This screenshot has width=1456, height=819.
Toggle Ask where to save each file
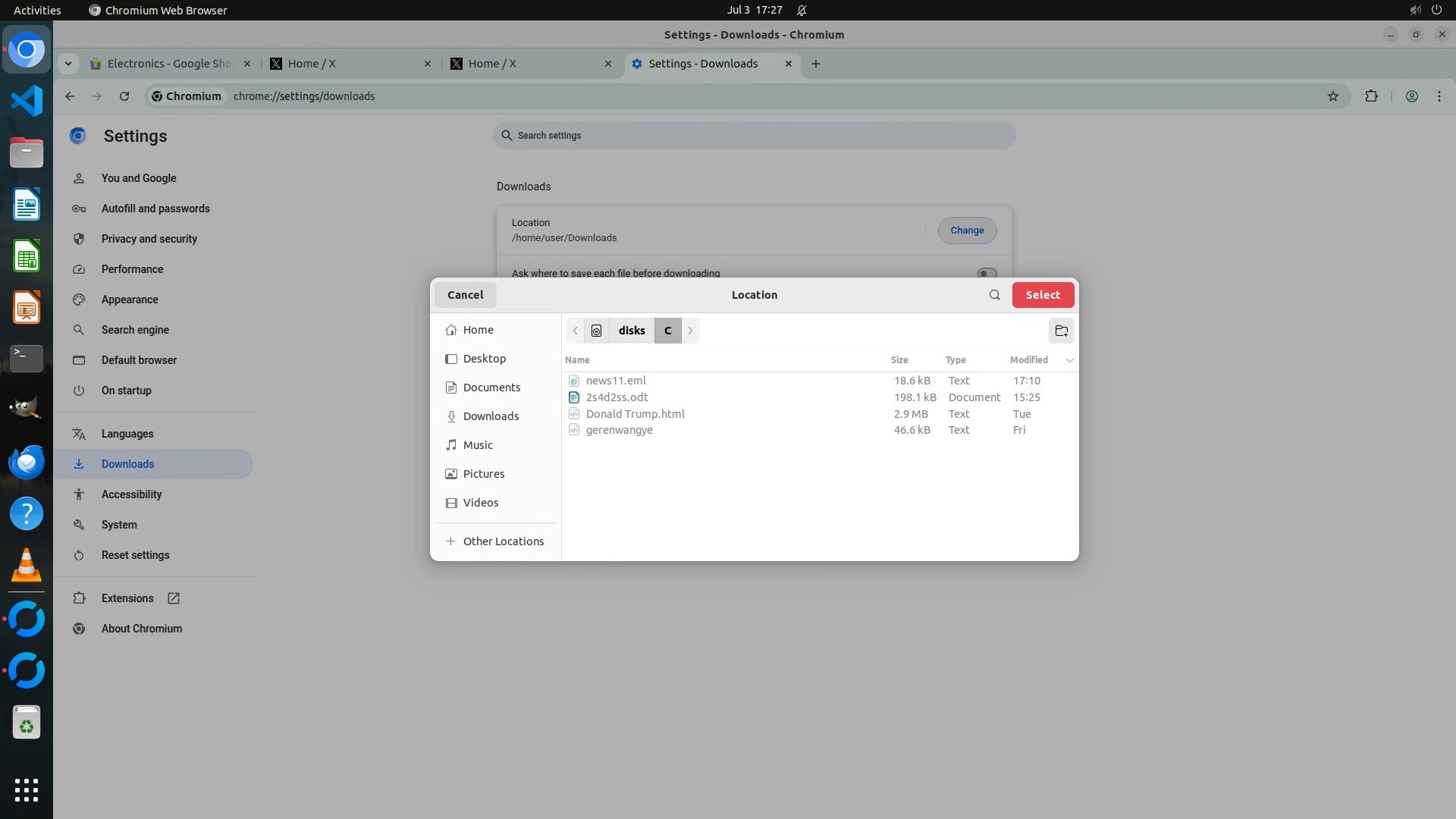986,273
